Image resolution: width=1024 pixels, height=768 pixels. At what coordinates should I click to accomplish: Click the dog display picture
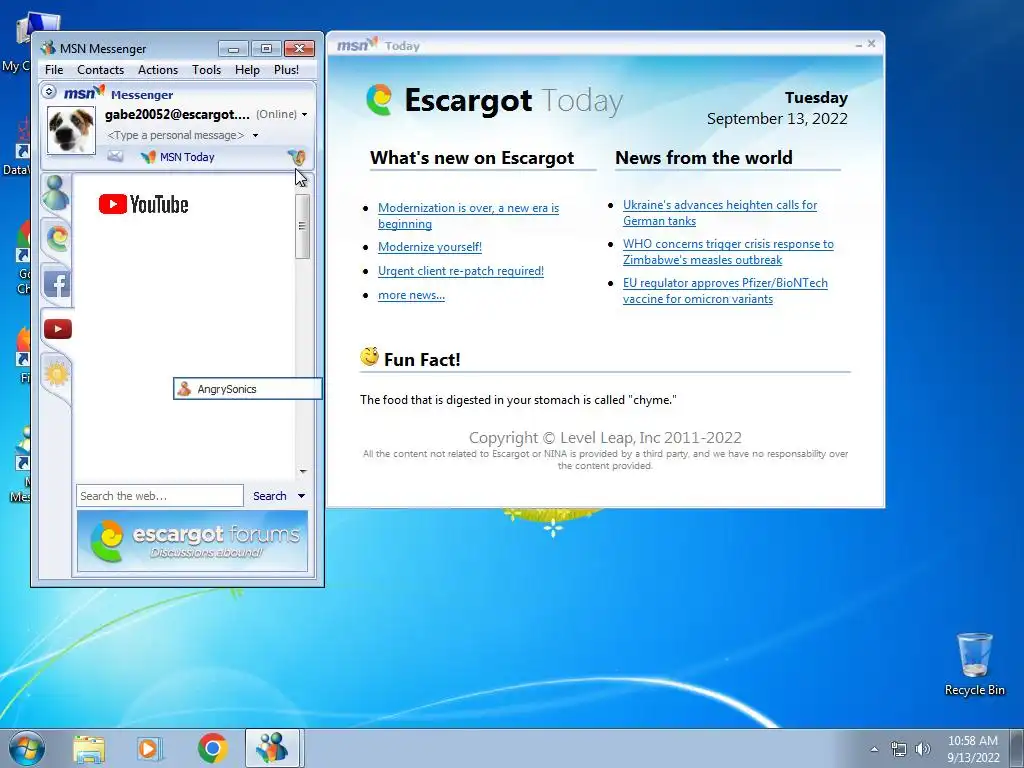click(x=71, y=131)
